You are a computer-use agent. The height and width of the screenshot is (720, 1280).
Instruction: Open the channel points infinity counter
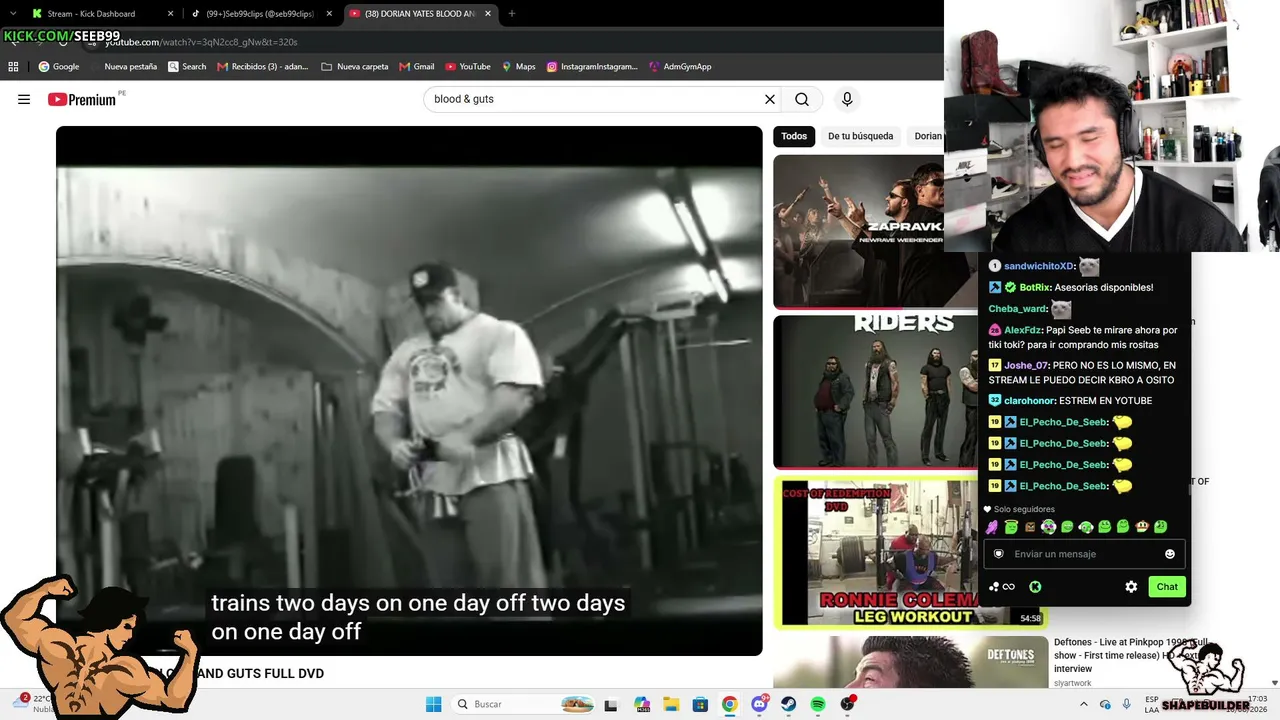point(1002,587)
